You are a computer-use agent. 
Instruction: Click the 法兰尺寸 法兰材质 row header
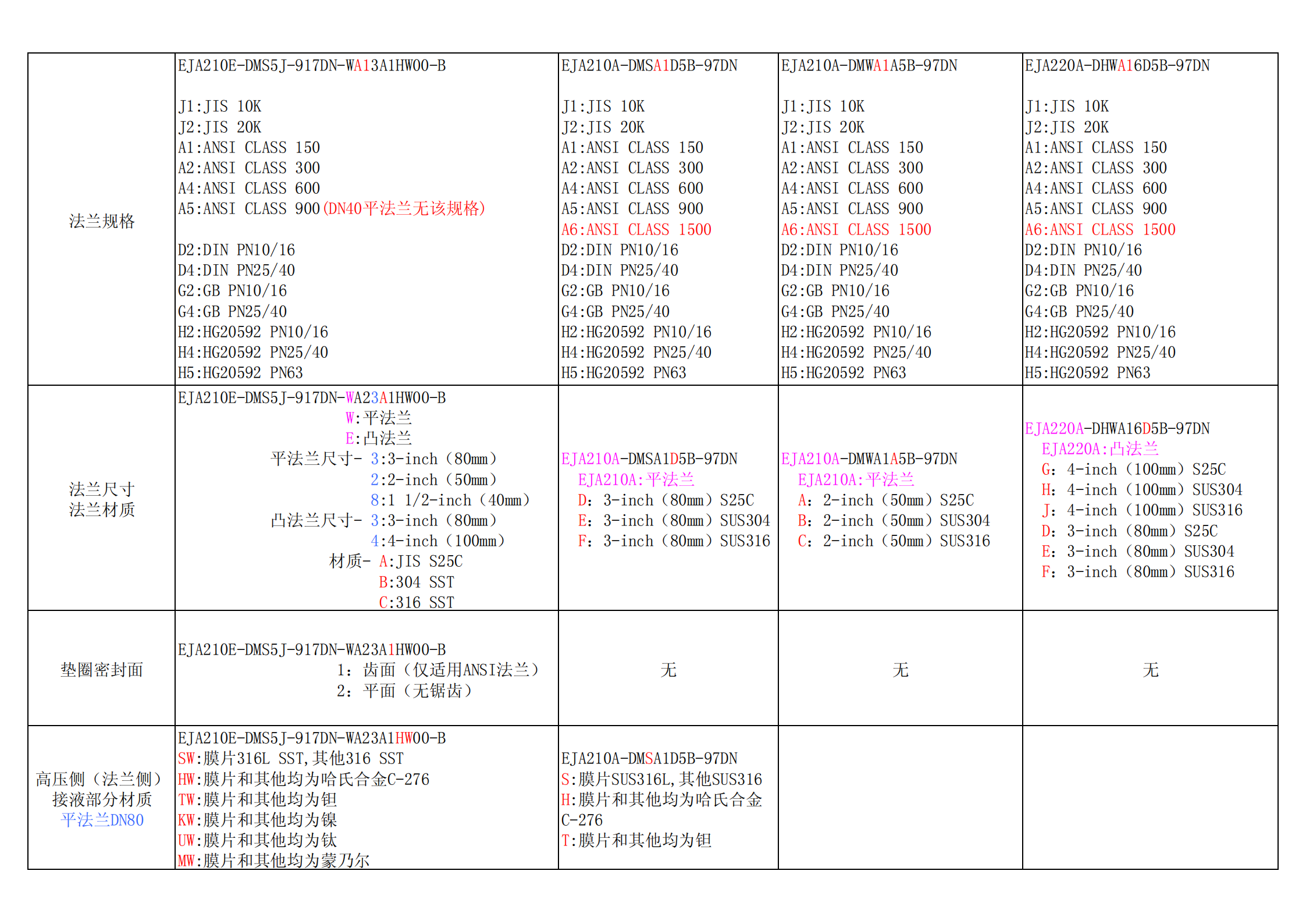coord(101,499)
